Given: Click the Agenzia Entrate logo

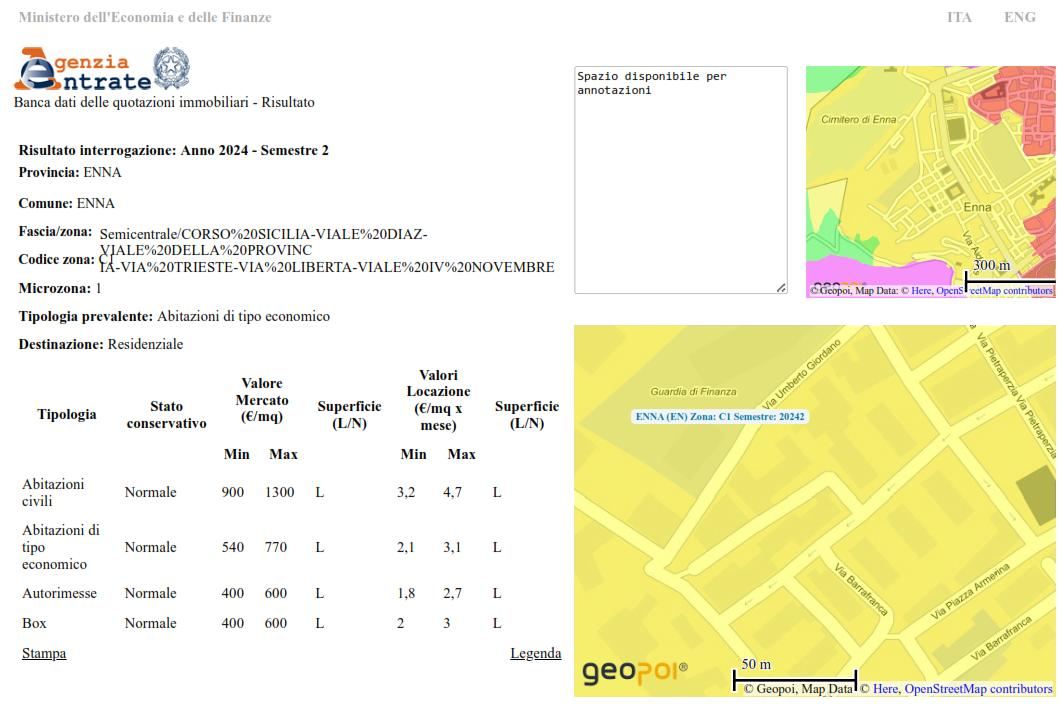Looking at the screenshot, I should tap(84, 70).
